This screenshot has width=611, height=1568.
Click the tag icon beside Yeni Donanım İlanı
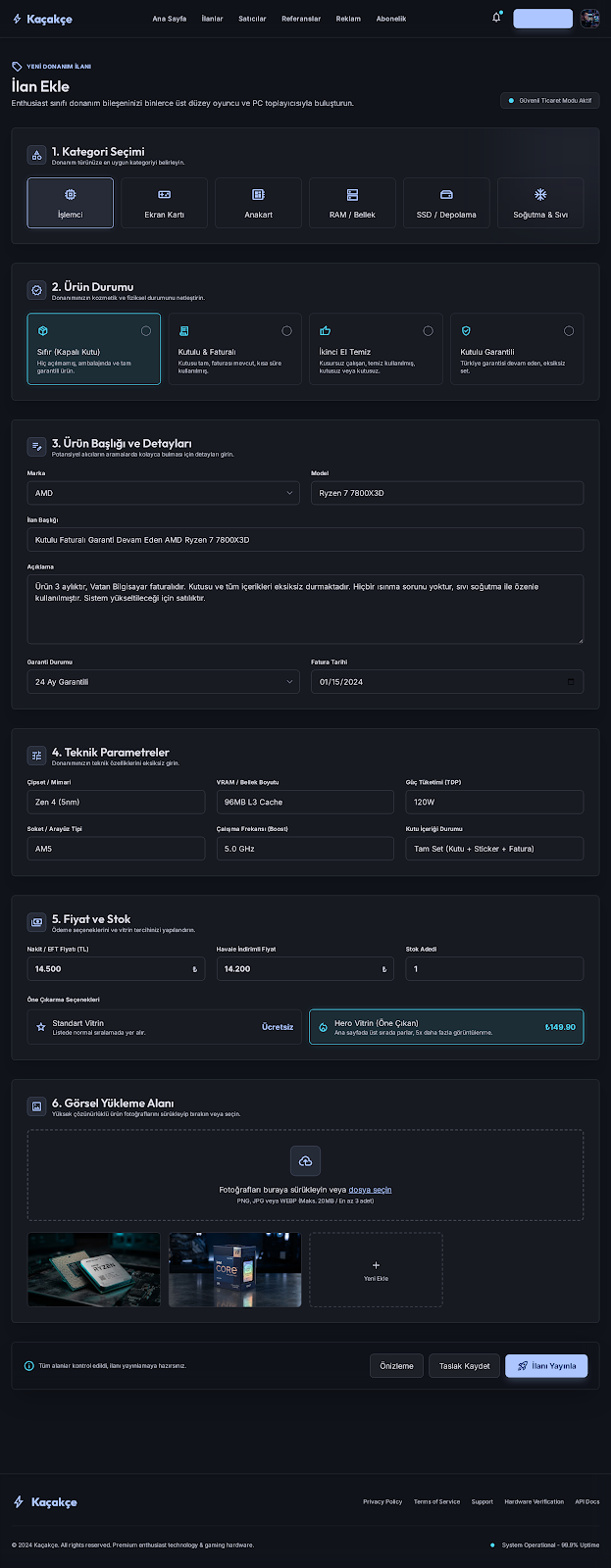coord(17,67)
